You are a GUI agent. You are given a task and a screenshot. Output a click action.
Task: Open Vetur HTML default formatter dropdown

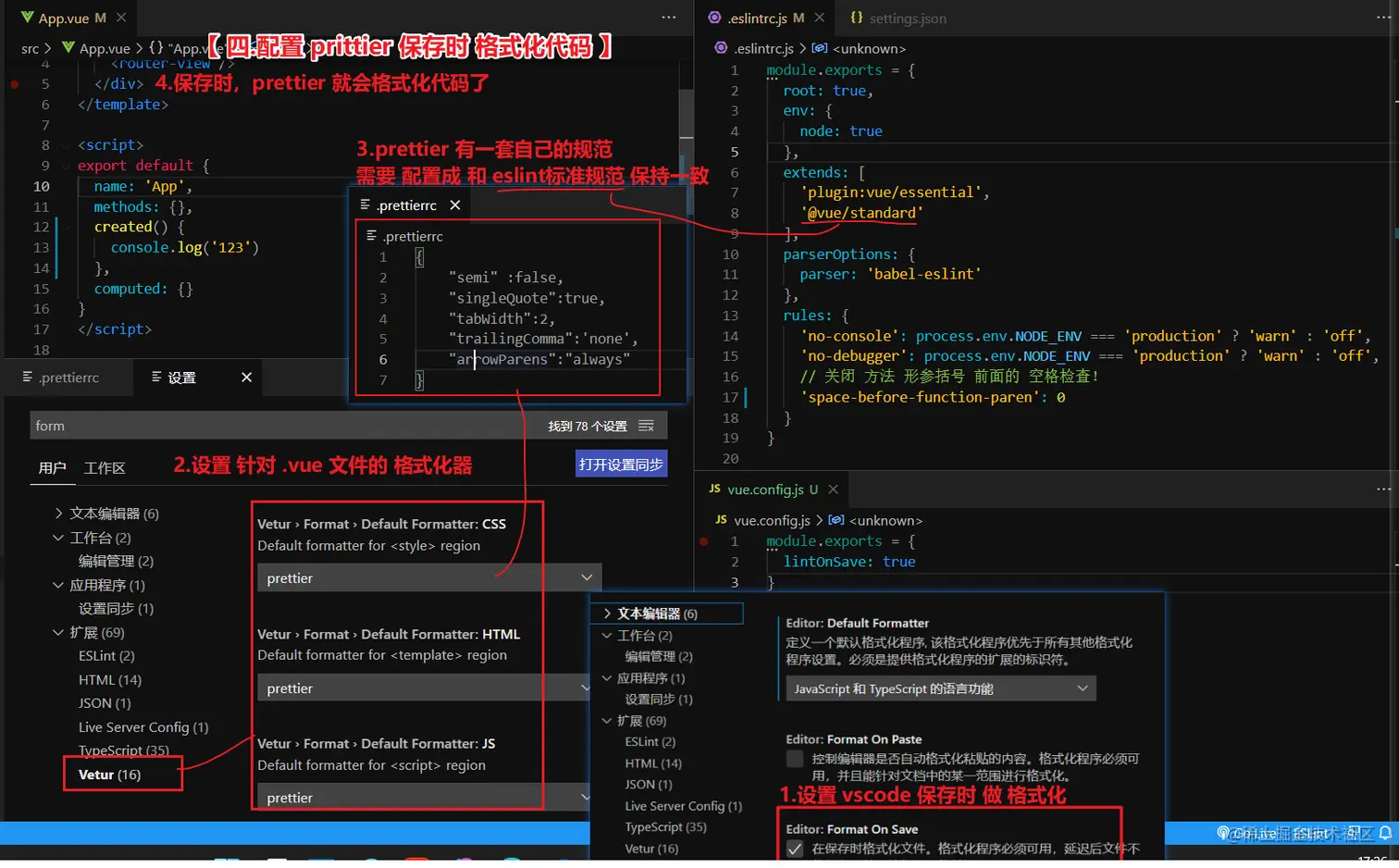coord(423,688)
